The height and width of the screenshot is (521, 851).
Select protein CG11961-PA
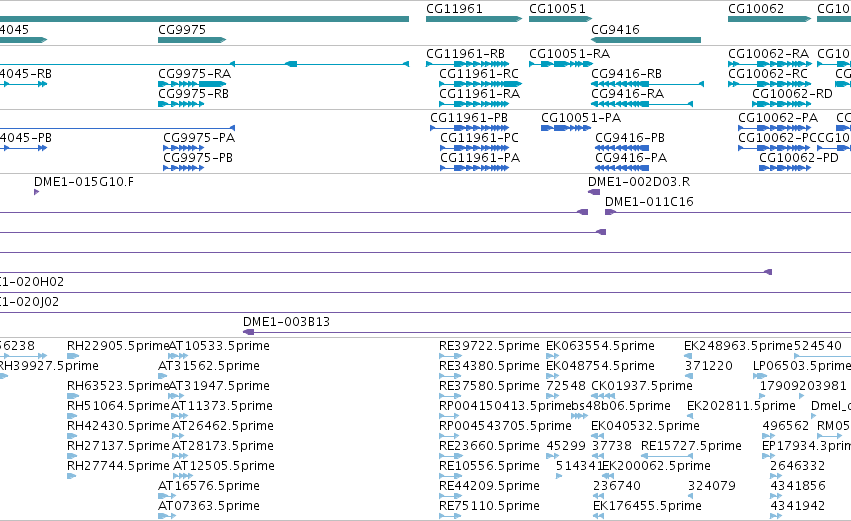coord(474,168)
